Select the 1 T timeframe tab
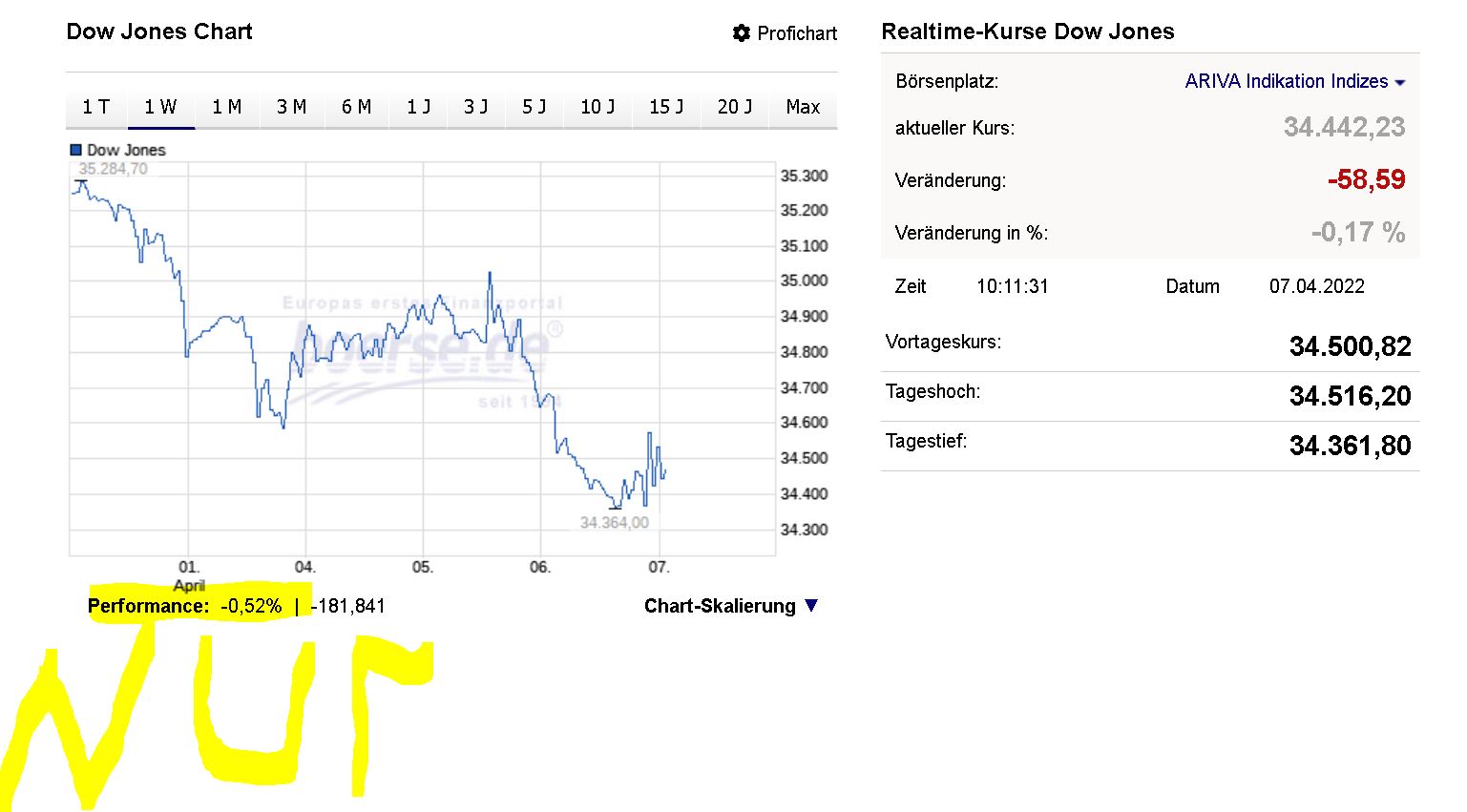This screenshot has width=1467, height=812. pyautogui.click(x=95, y=107)
